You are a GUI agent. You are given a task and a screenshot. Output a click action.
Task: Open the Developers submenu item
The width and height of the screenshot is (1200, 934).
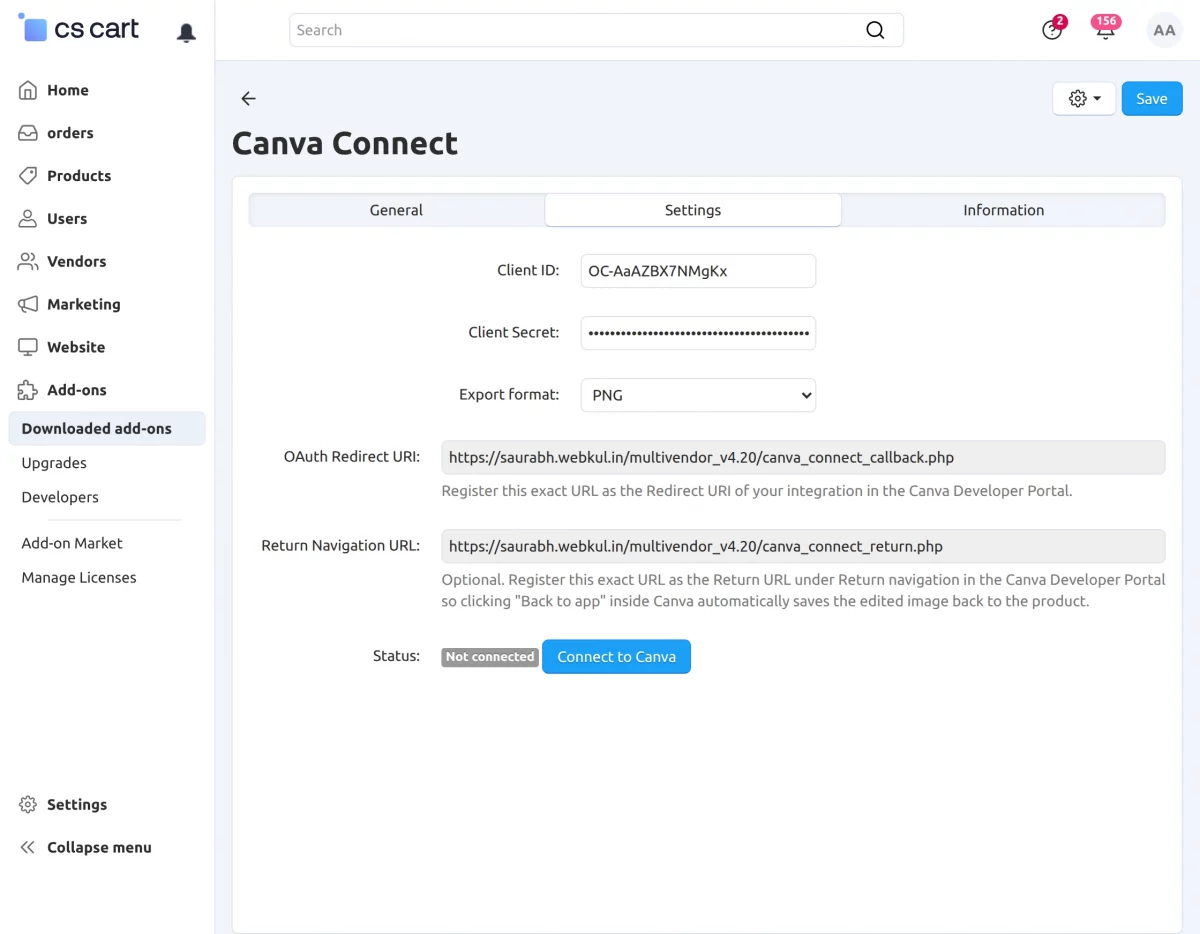click(60, 497)
